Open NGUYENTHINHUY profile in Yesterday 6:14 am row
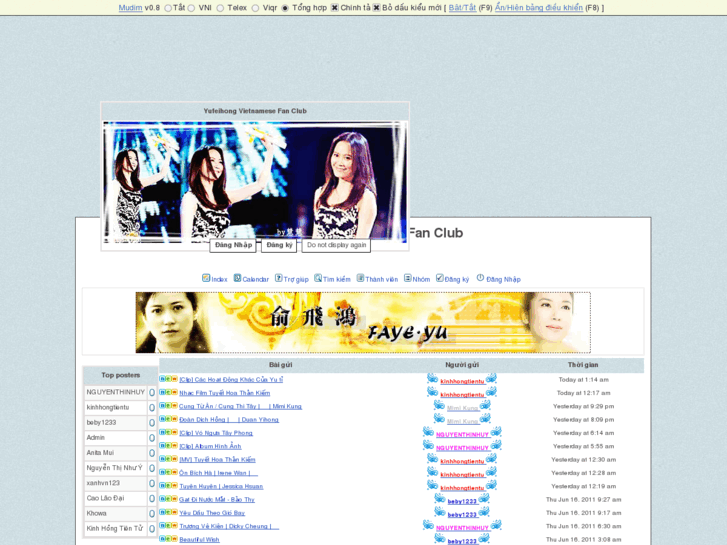The height and width of the screenshot is (545, 727). click(x=462, y=435)
